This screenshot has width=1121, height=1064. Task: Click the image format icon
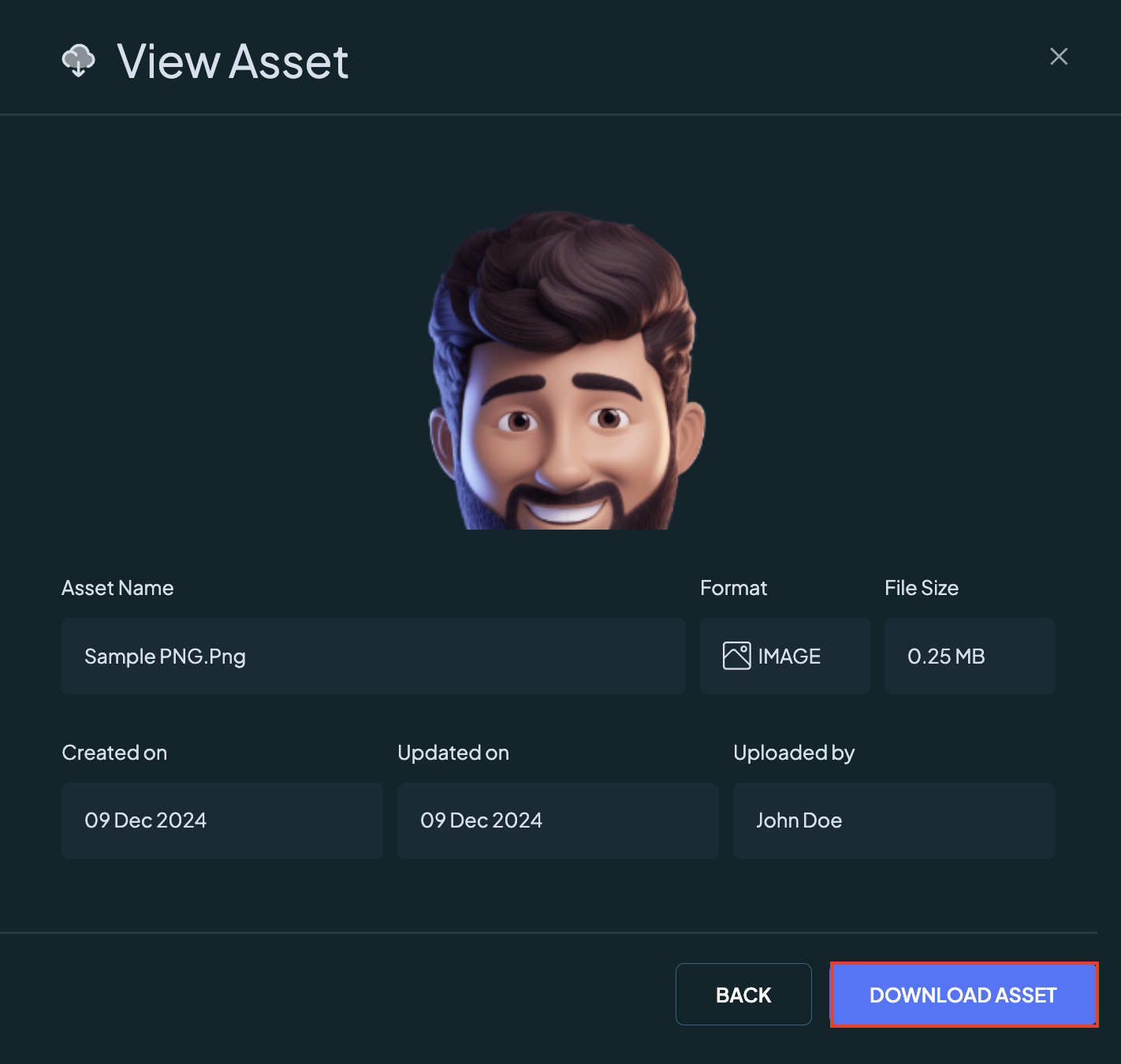pyautogui.click(x=736, y=656)
